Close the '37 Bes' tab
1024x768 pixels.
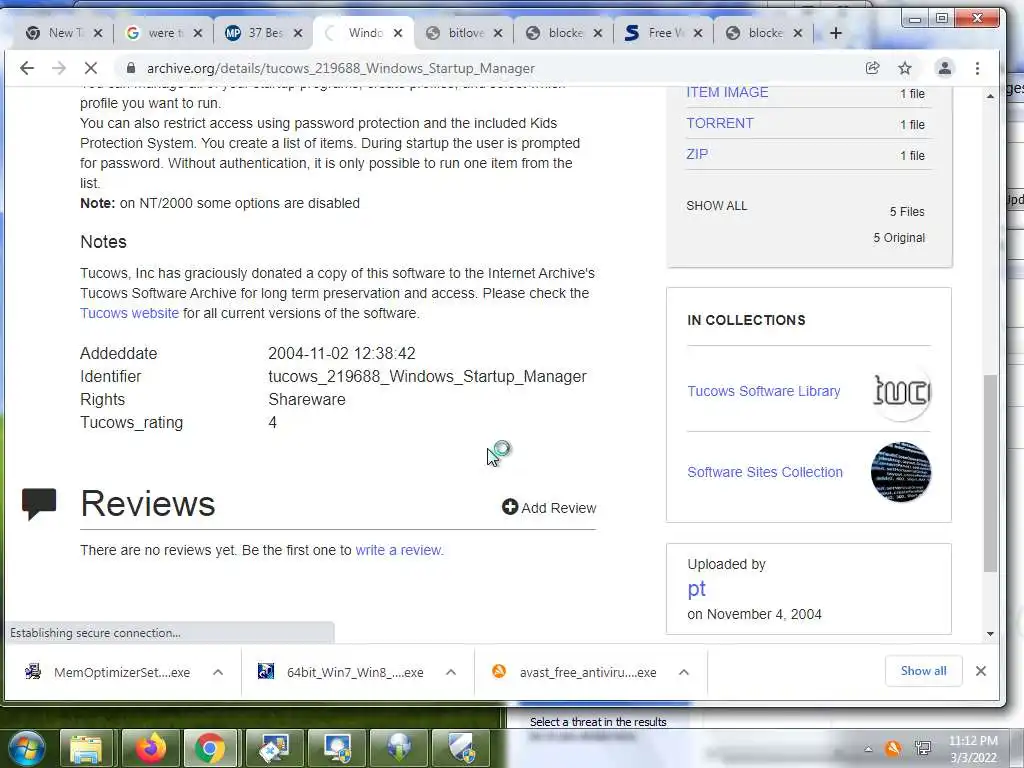298,33
